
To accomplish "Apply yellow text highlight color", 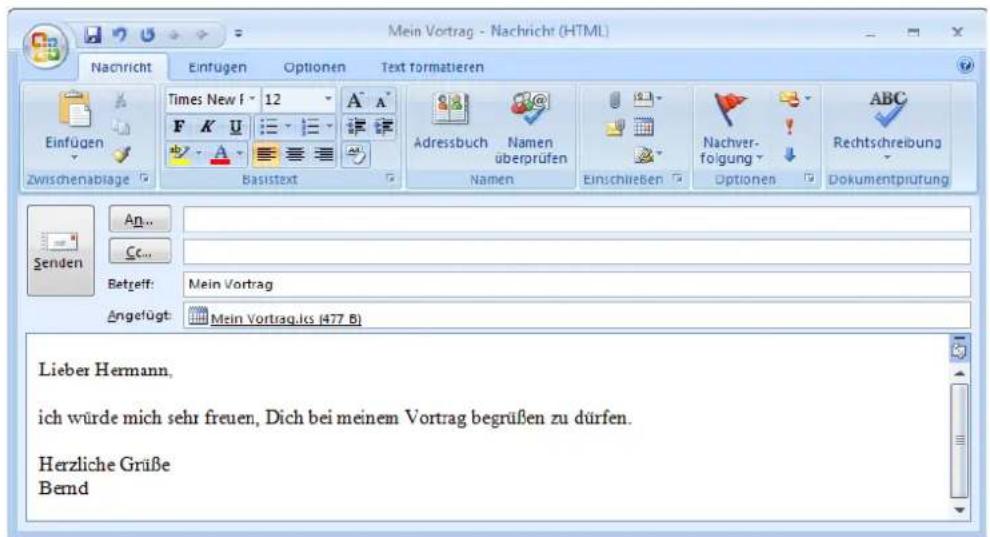I will tap(179, 154).
